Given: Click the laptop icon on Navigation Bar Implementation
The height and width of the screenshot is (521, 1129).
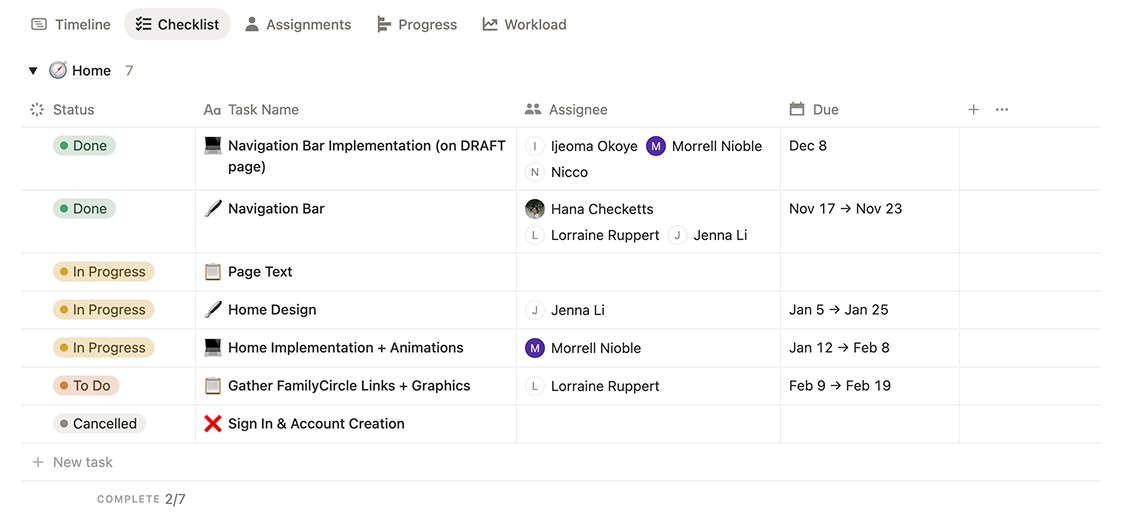Looking at the screenshot, I should coord(212,146).
